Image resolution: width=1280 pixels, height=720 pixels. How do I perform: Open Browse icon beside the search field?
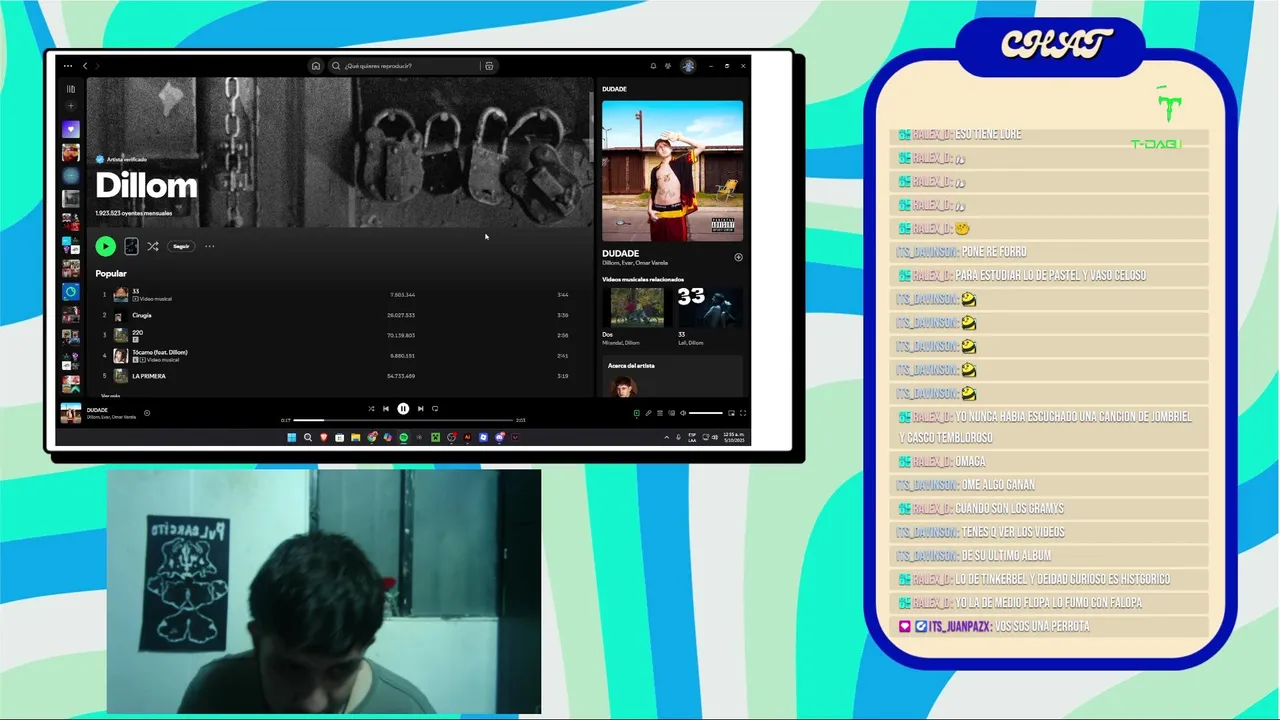coord(489,66)
